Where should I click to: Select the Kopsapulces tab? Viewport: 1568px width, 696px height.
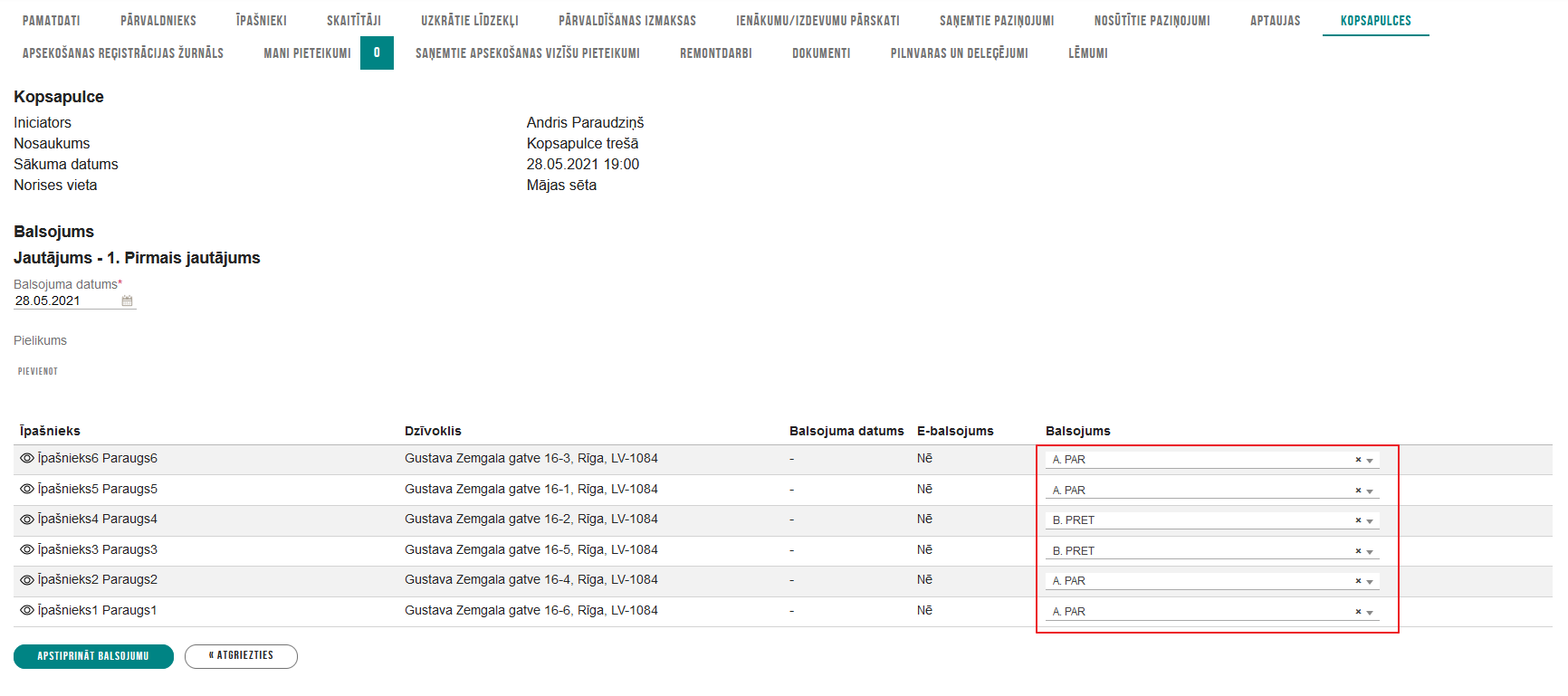[x=1376, y=20]
